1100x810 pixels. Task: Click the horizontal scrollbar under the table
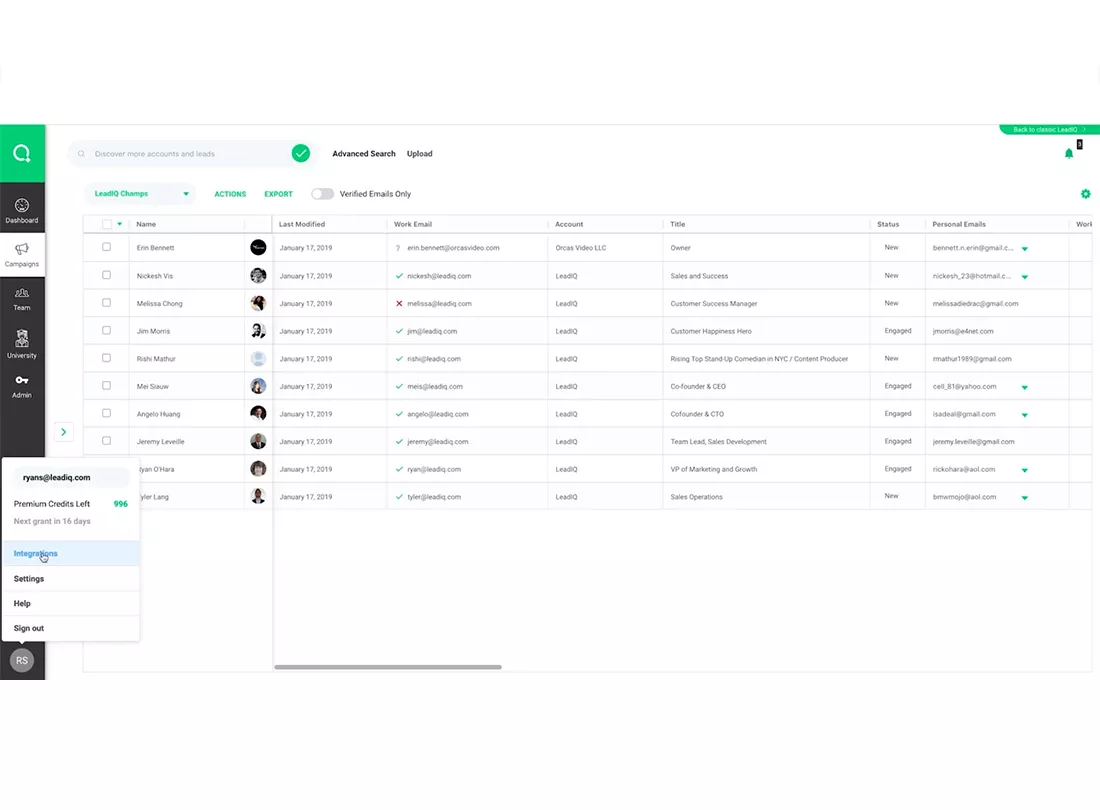point(387,667)
